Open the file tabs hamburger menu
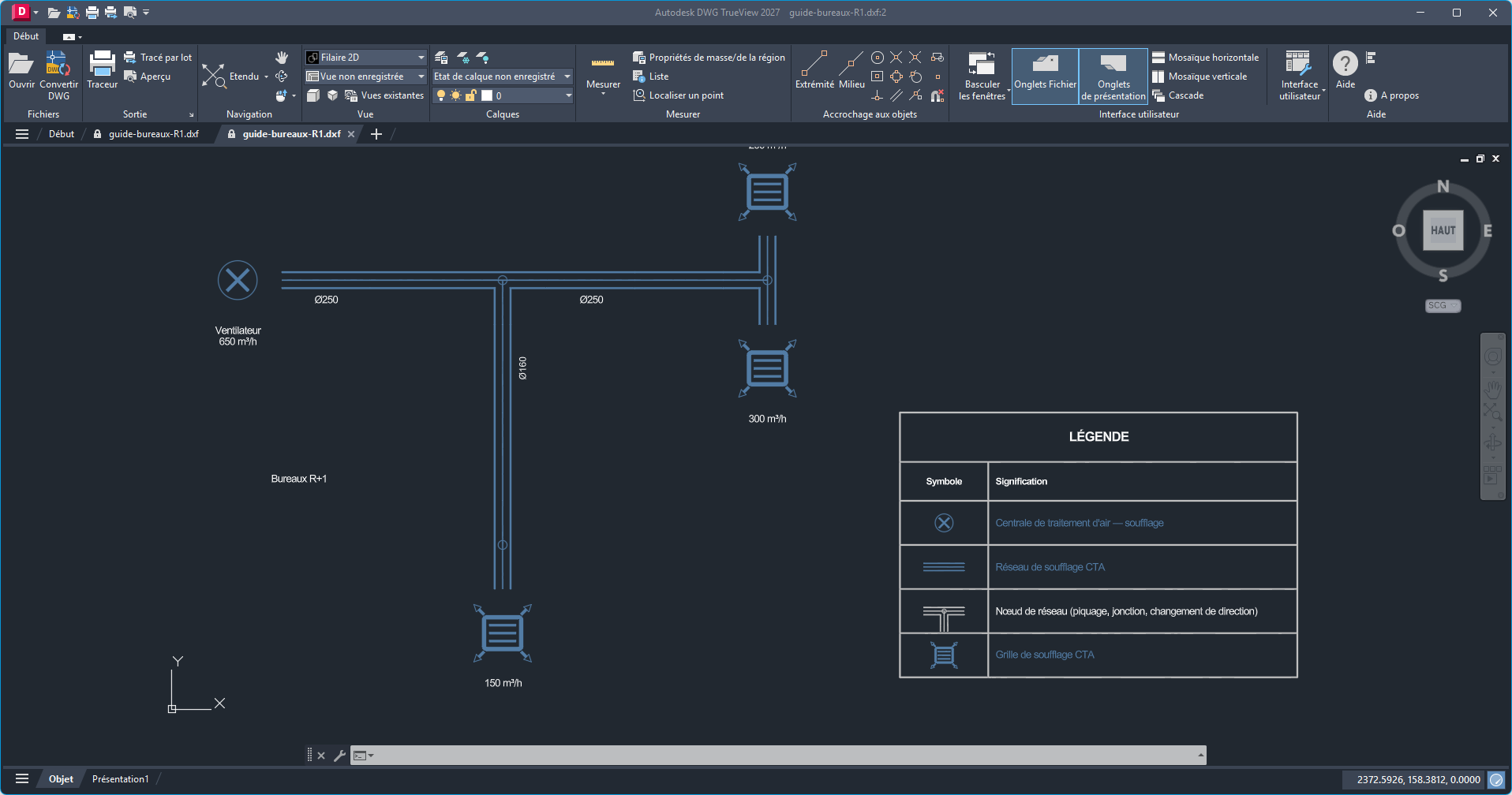 [22, 134]
